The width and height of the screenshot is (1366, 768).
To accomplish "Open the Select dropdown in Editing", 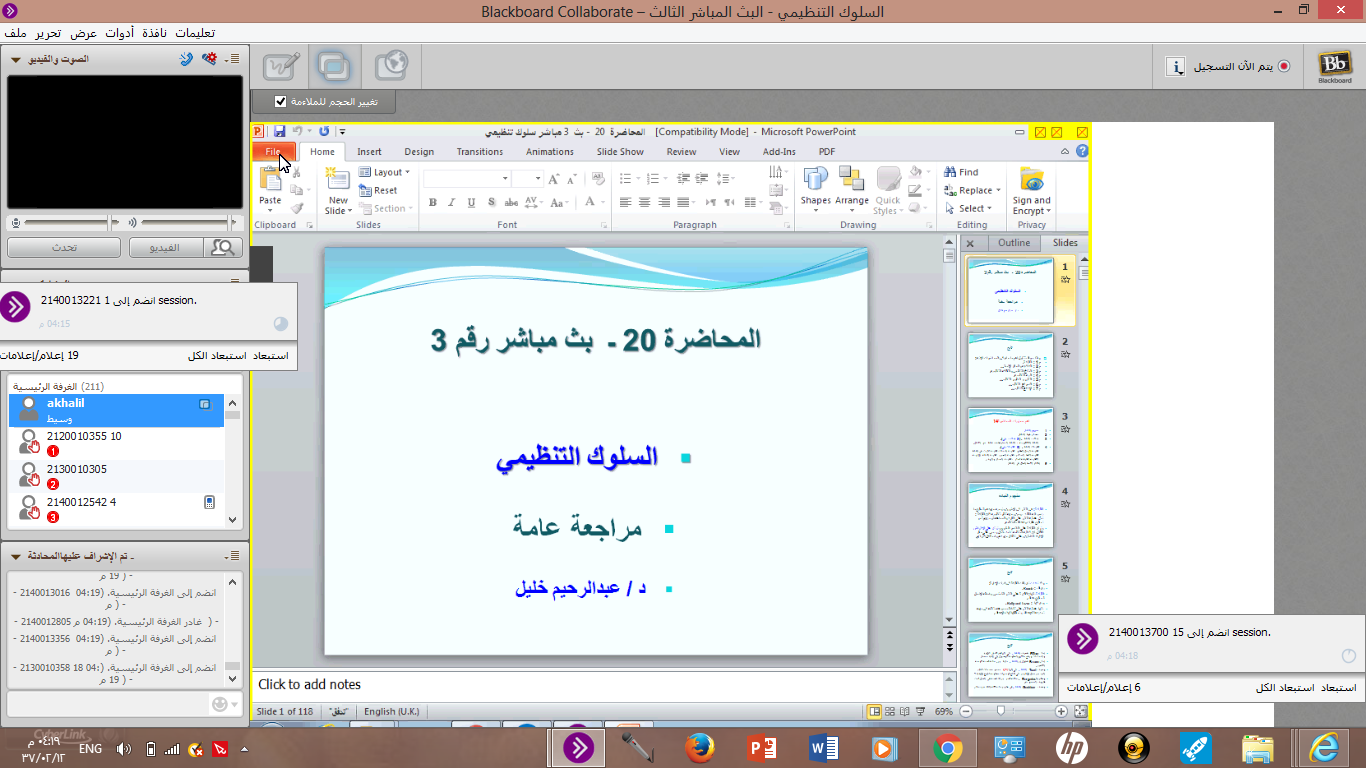I will click(968, 208).
